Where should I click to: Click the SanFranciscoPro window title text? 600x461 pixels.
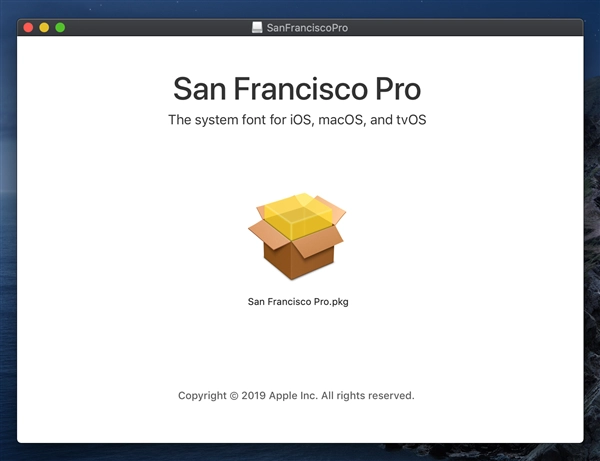tap(307, 28)
